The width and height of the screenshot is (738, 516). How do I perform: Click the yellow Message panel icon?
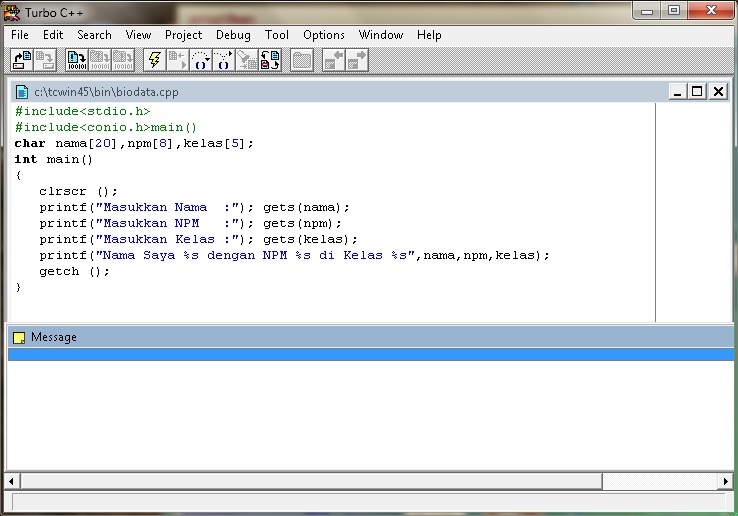click(x=19, y=338)
